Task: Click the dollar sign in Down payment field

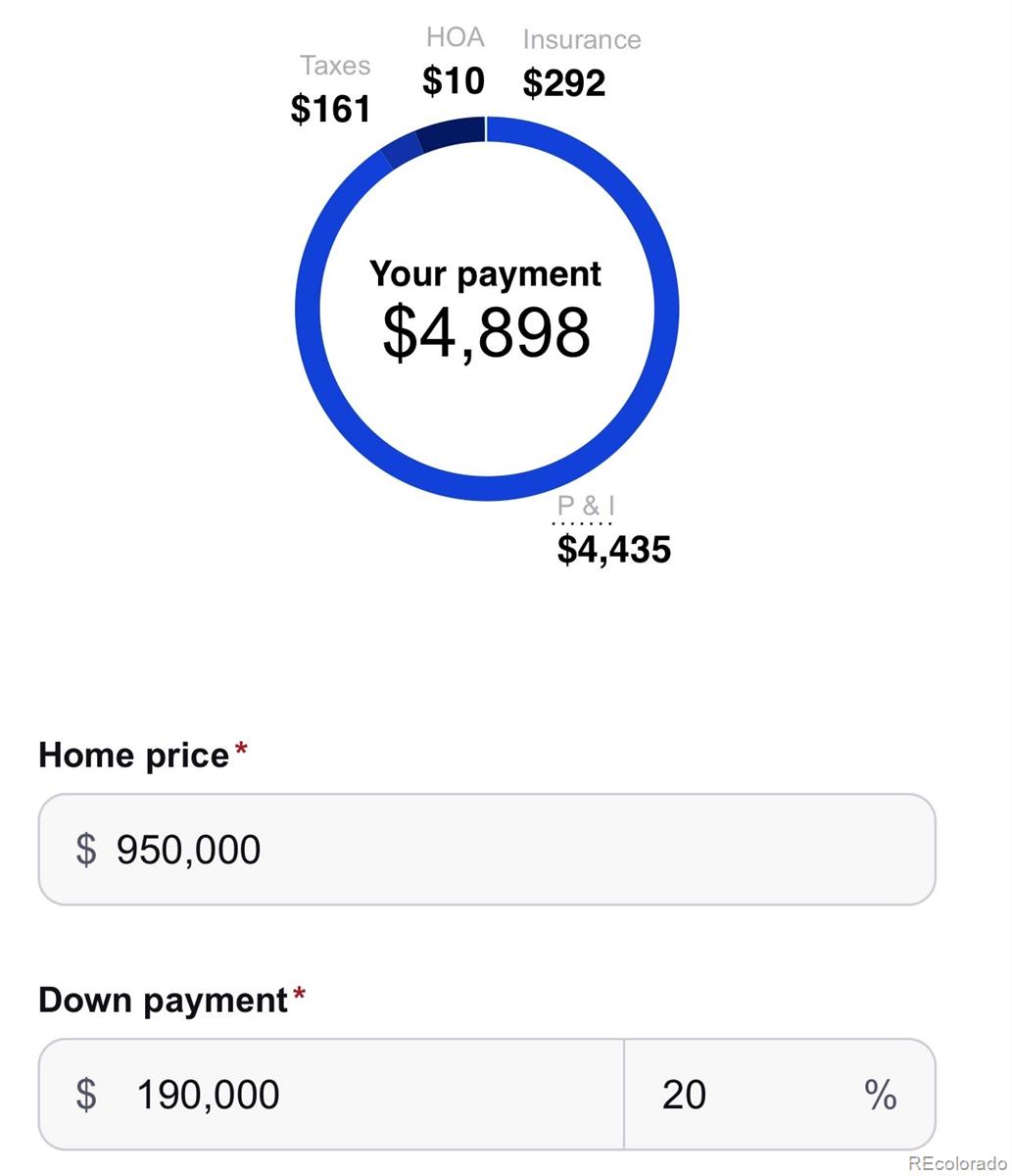Action: (86, 1095)
